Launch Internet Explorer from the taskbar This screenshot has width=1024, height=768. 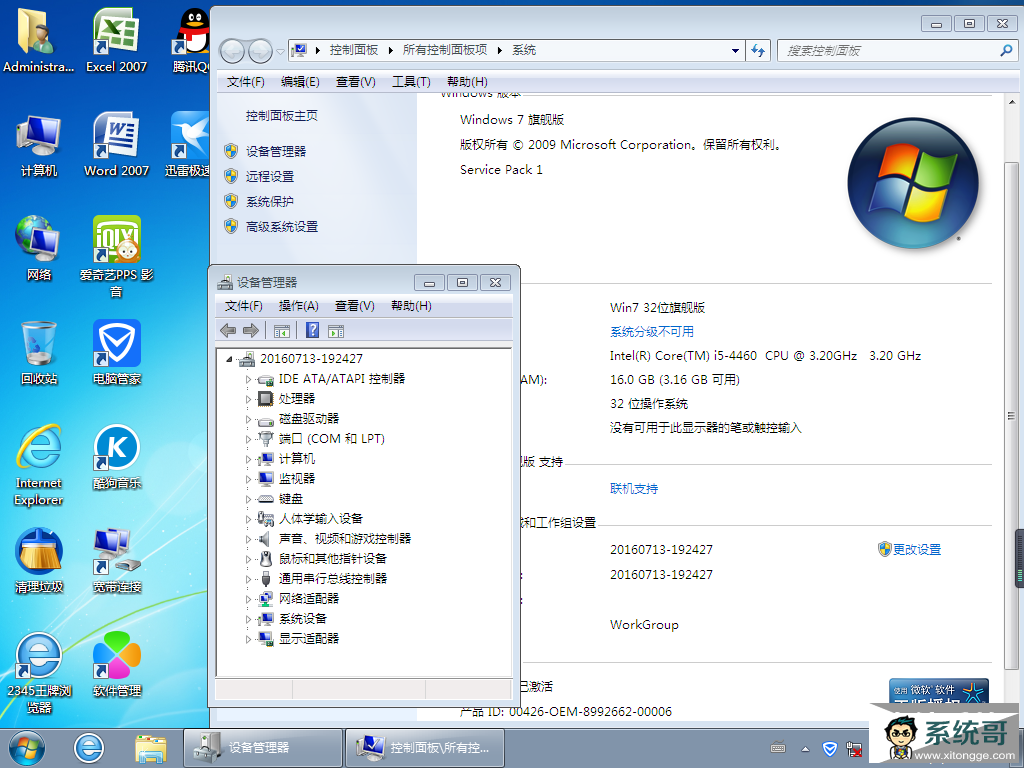(88, 748)
